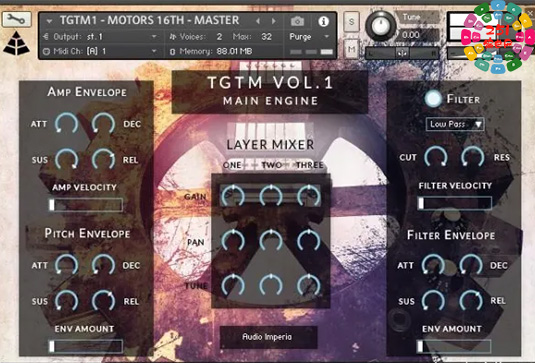Click the Pitch Envelope ATT knob
This screenshot has height=363, width=535.
point(67,264)
